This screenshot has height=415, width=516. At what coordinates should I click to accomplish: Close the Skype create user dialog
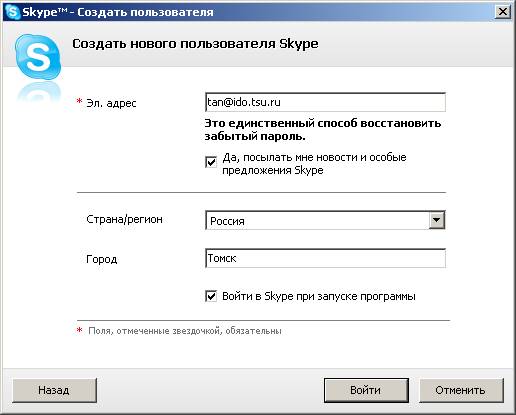point(502,12)
